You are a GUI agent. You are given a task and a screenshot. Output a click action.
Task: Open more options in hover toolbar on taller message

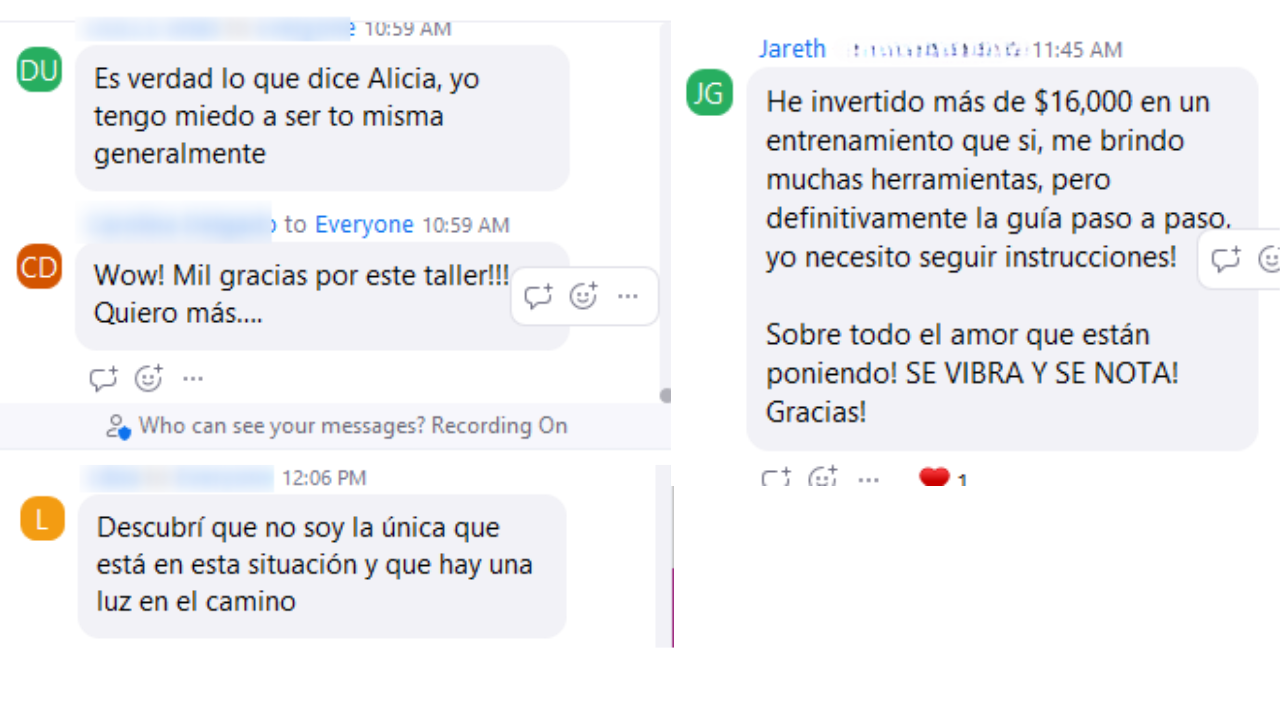[x=628, y=296]
